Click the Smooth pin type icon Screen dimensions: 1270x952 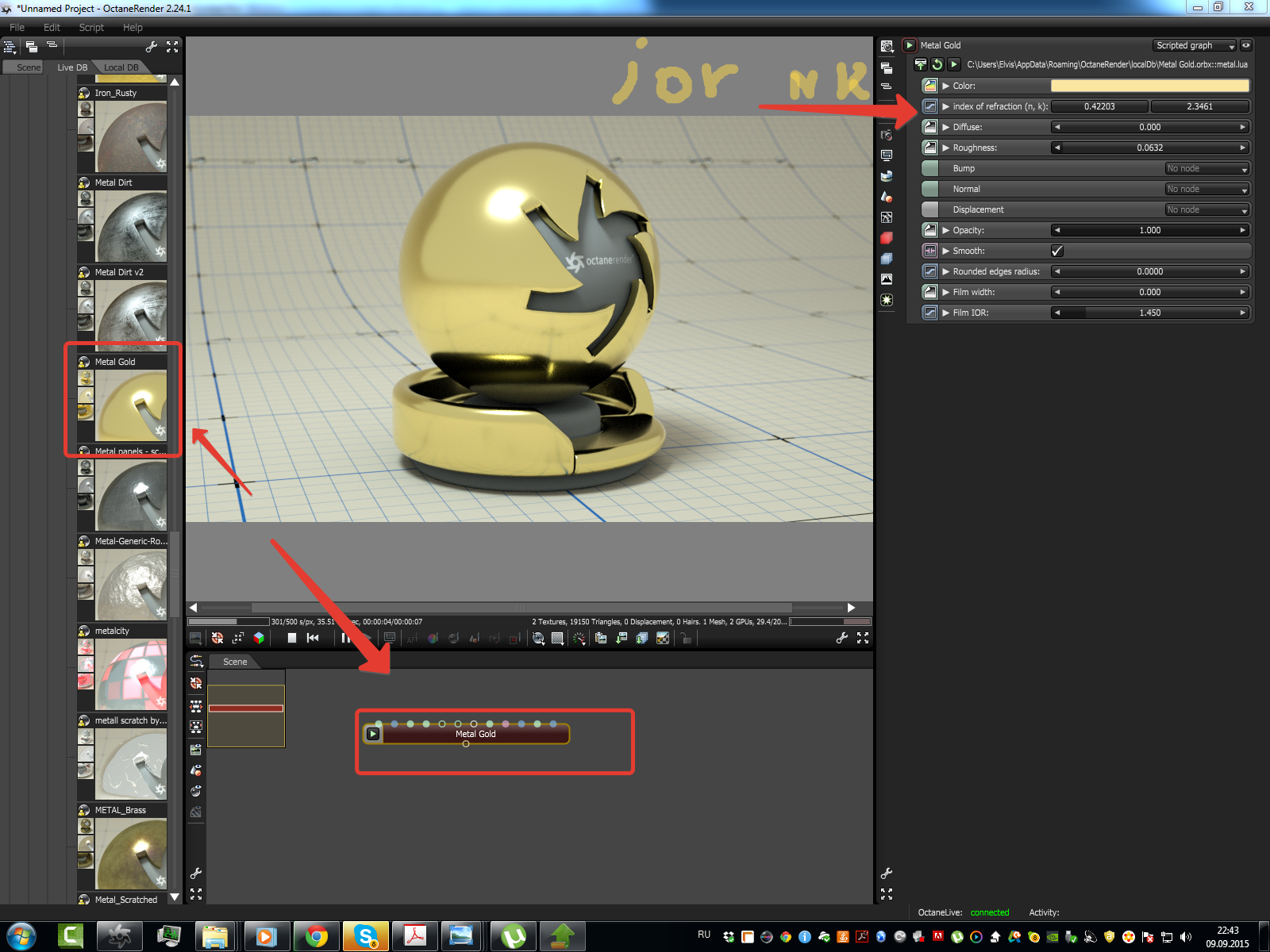coord(929,251)
